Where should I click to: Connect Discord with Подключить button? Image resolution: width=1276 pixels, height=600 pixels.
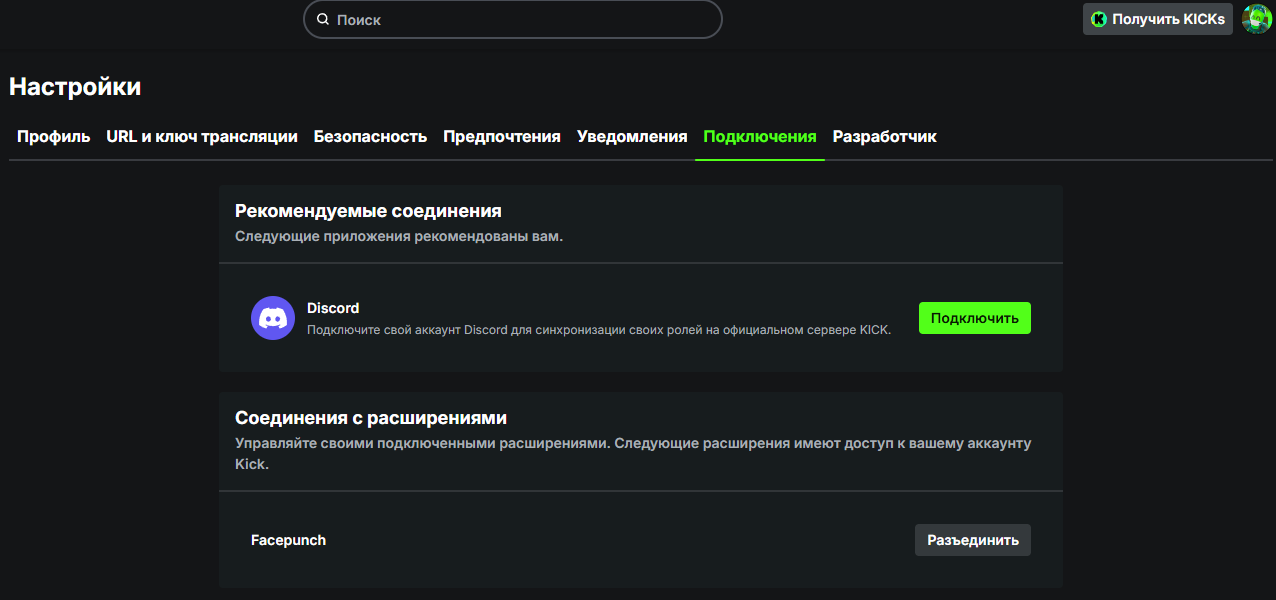coord(975,318)
